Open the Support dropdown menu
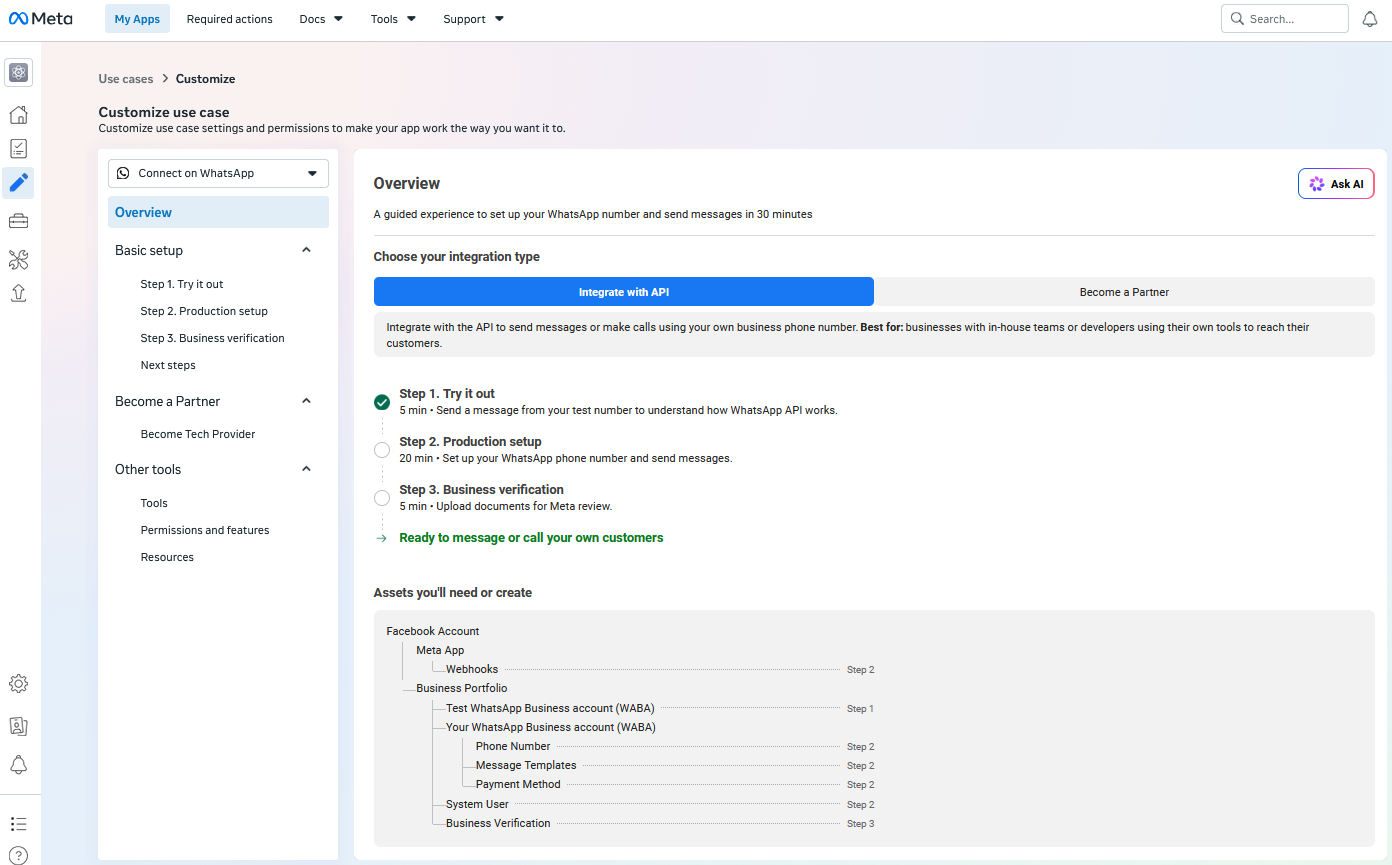The width and height of the screenshot is (1392, 865). coord(473,19)
